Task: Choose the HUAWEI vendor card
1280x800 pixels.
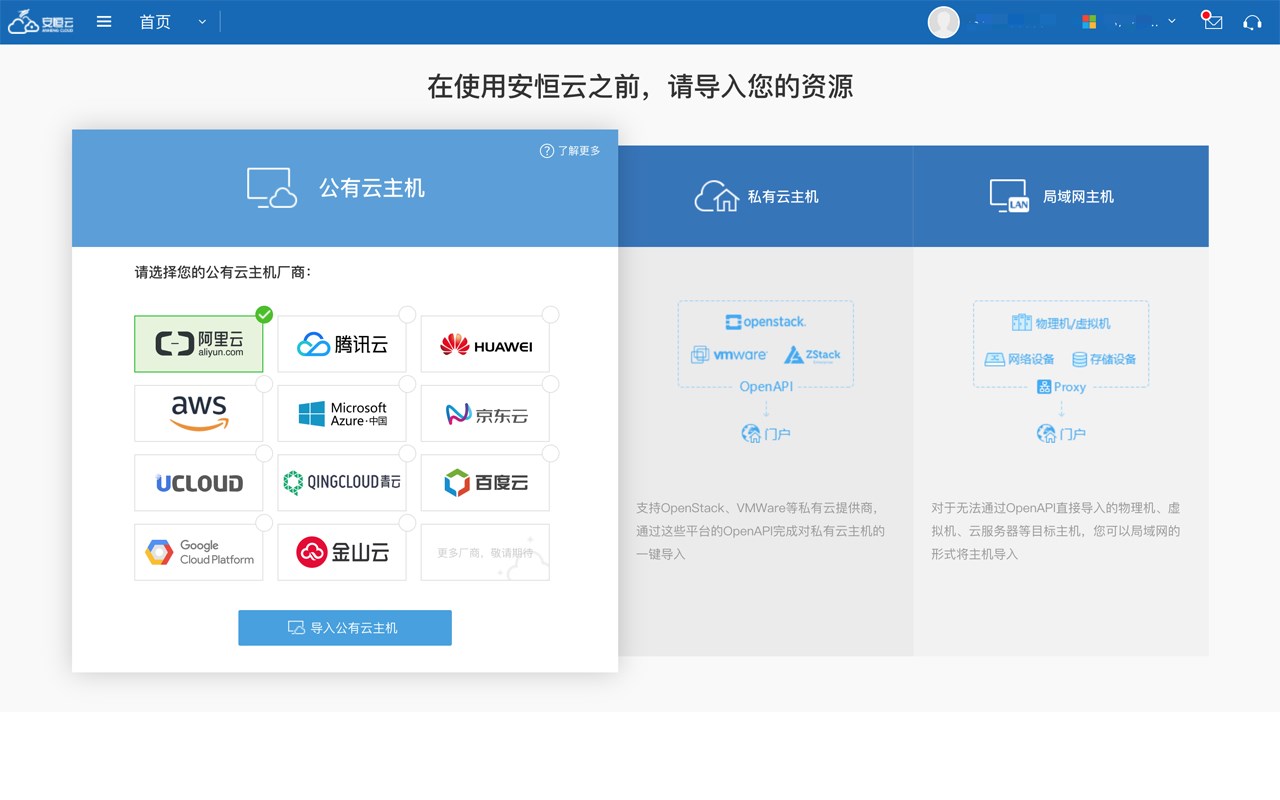Action: coord(485,344)
